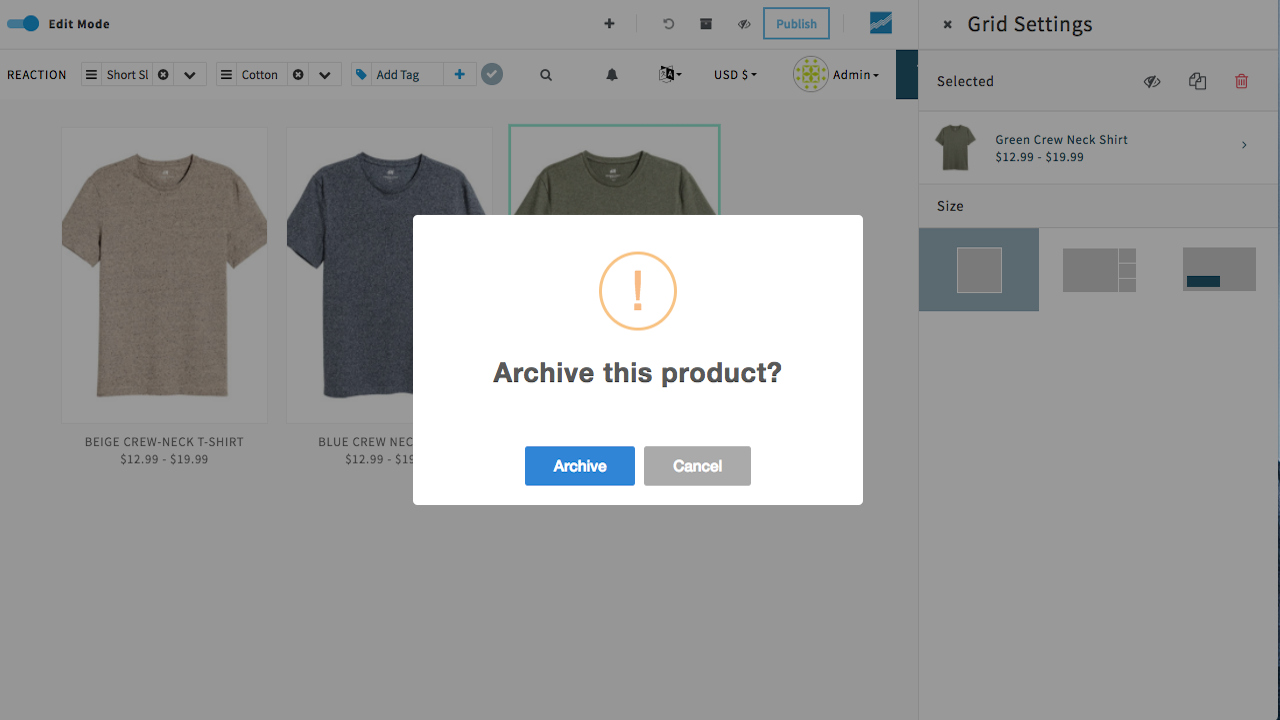Duplicate the selected product via copy icon

click(1197, 82)
